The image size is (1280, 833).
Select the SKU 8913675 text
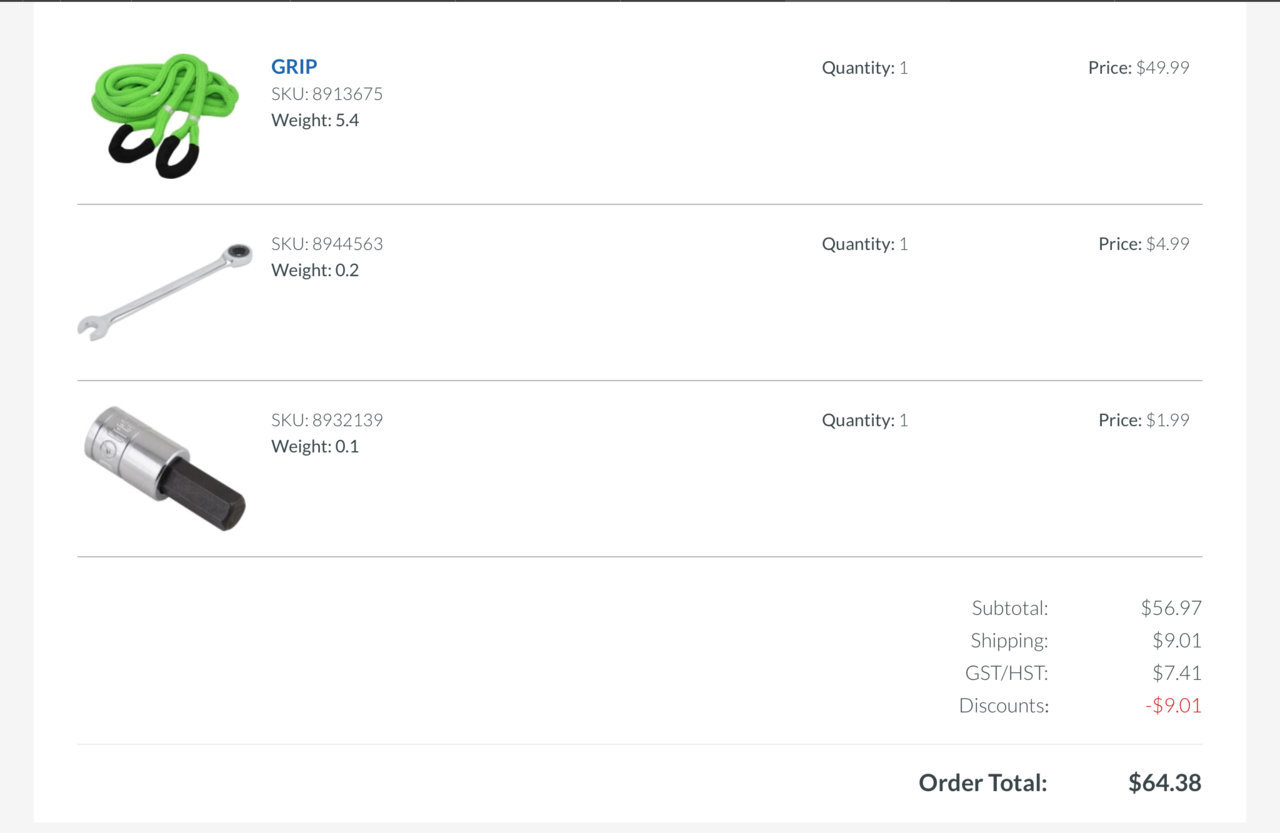[x=327, y=94]
